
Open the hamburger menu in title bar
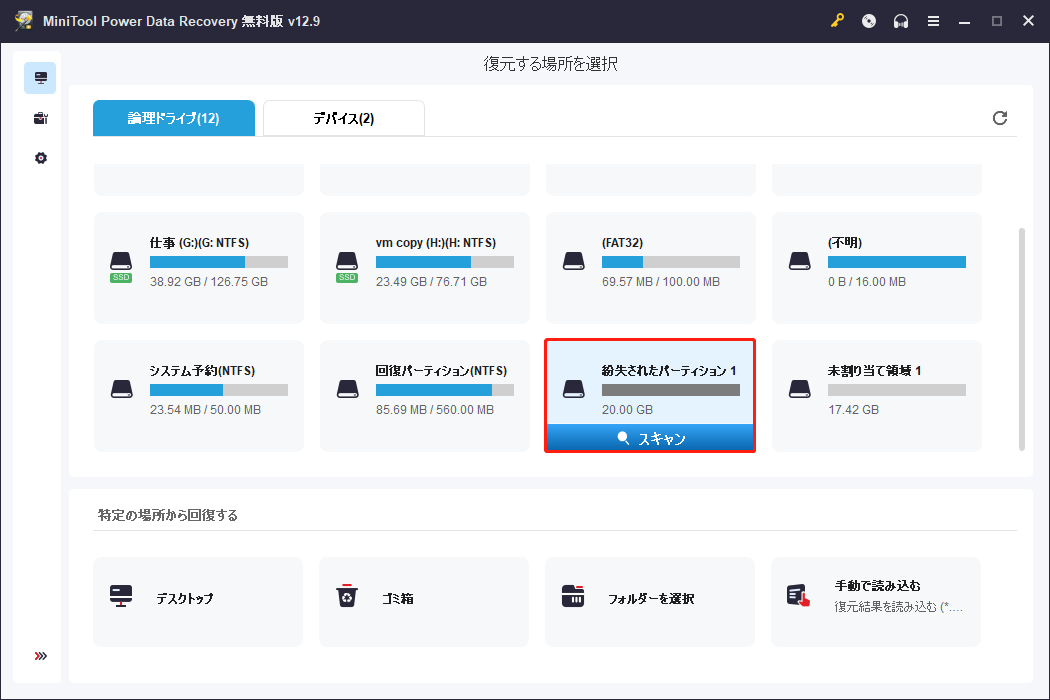[933, 21]
